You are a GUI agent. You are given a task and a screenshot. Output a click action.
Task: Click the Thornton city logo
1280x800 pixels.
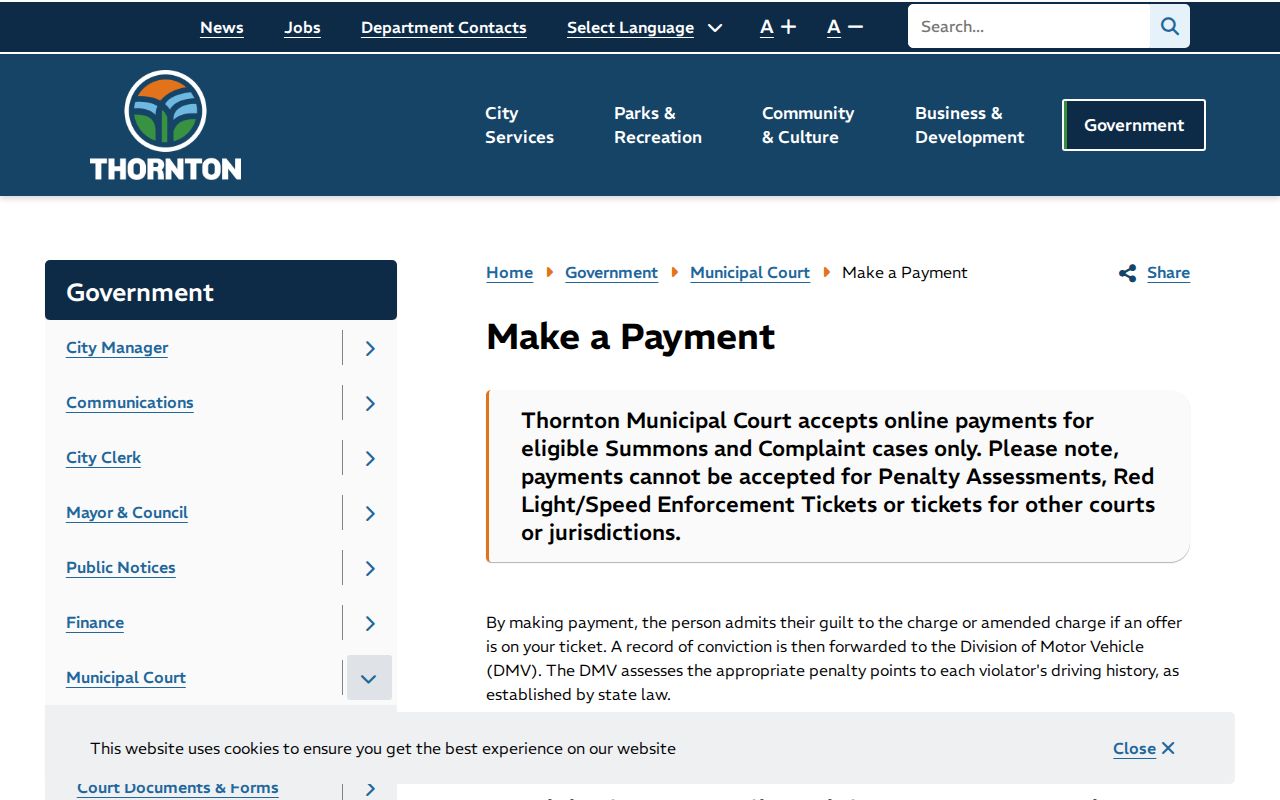coord(166,125)
